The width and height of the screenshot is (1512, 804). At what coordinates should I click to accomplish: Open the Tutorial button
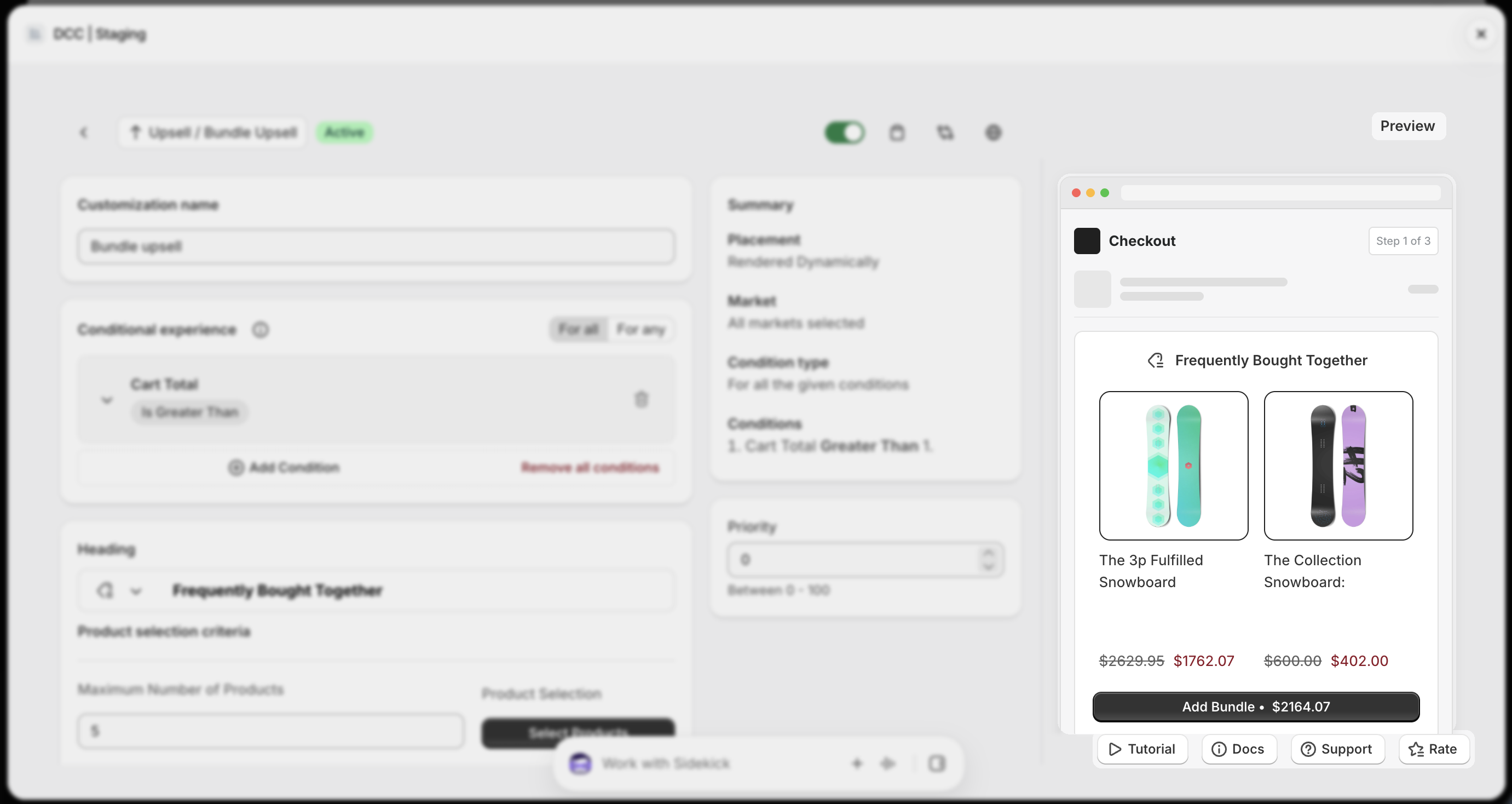[x=1142, y=749]
